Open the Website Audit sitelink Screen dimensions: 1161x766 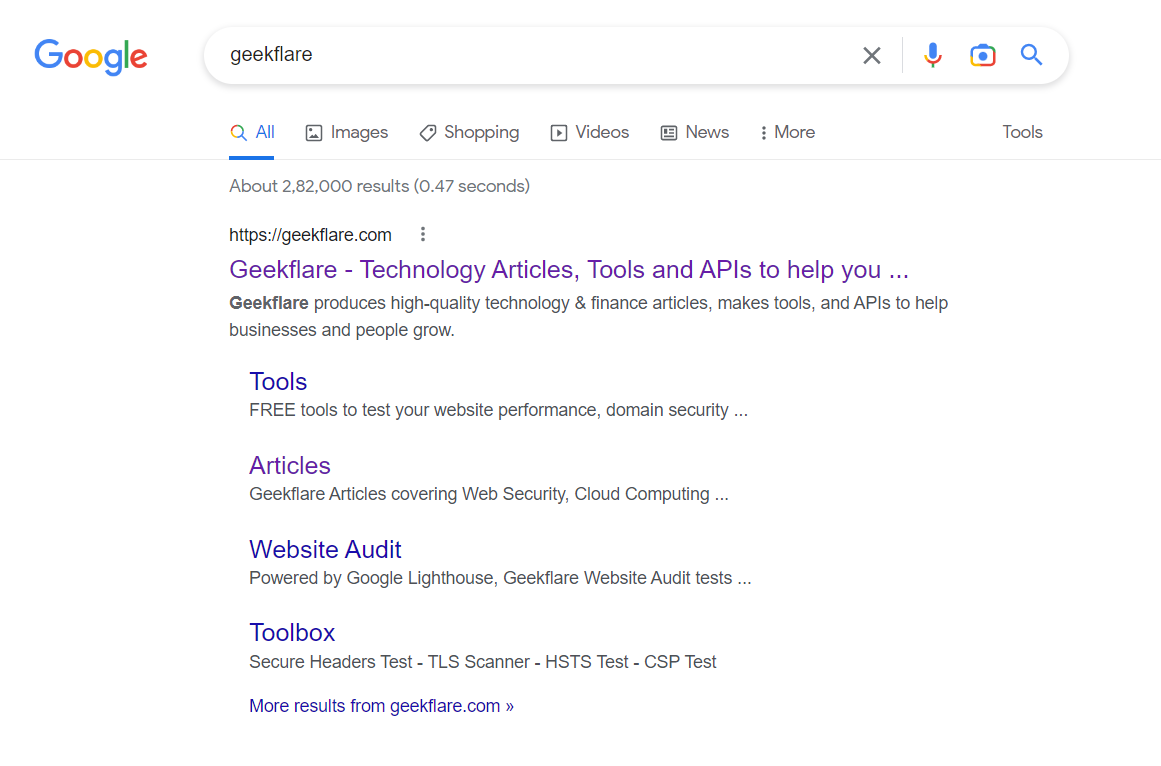[x=325, y=550]
